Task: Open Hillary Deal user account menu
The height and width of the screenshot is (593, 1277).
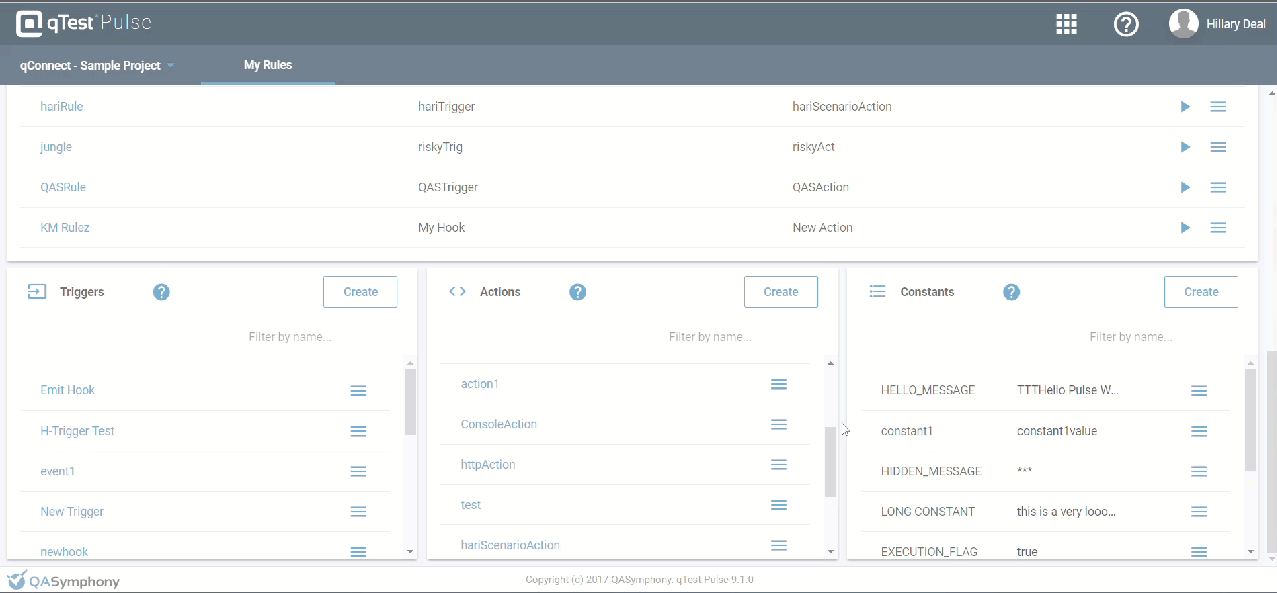Action: pos(1215,24)
